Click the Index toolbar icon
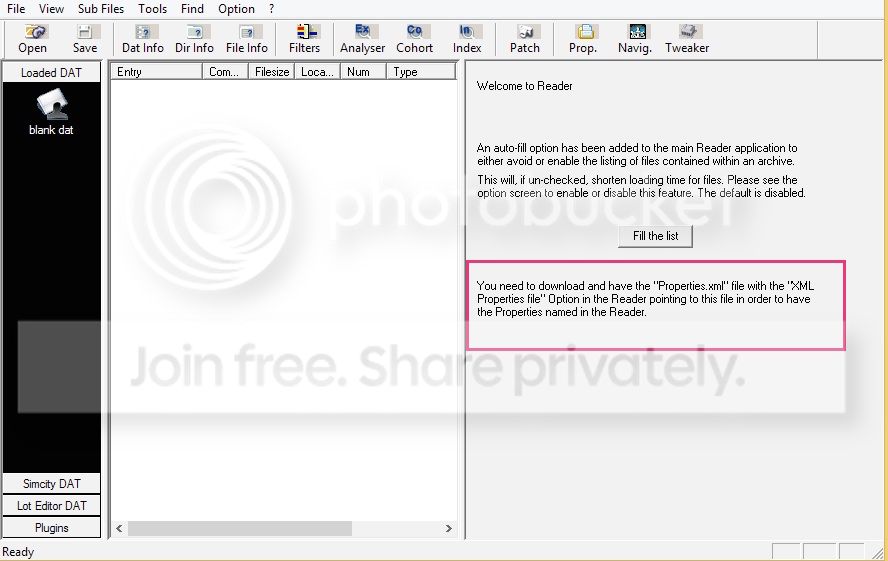This screenshot has width=888, height=561. (467, 38)
